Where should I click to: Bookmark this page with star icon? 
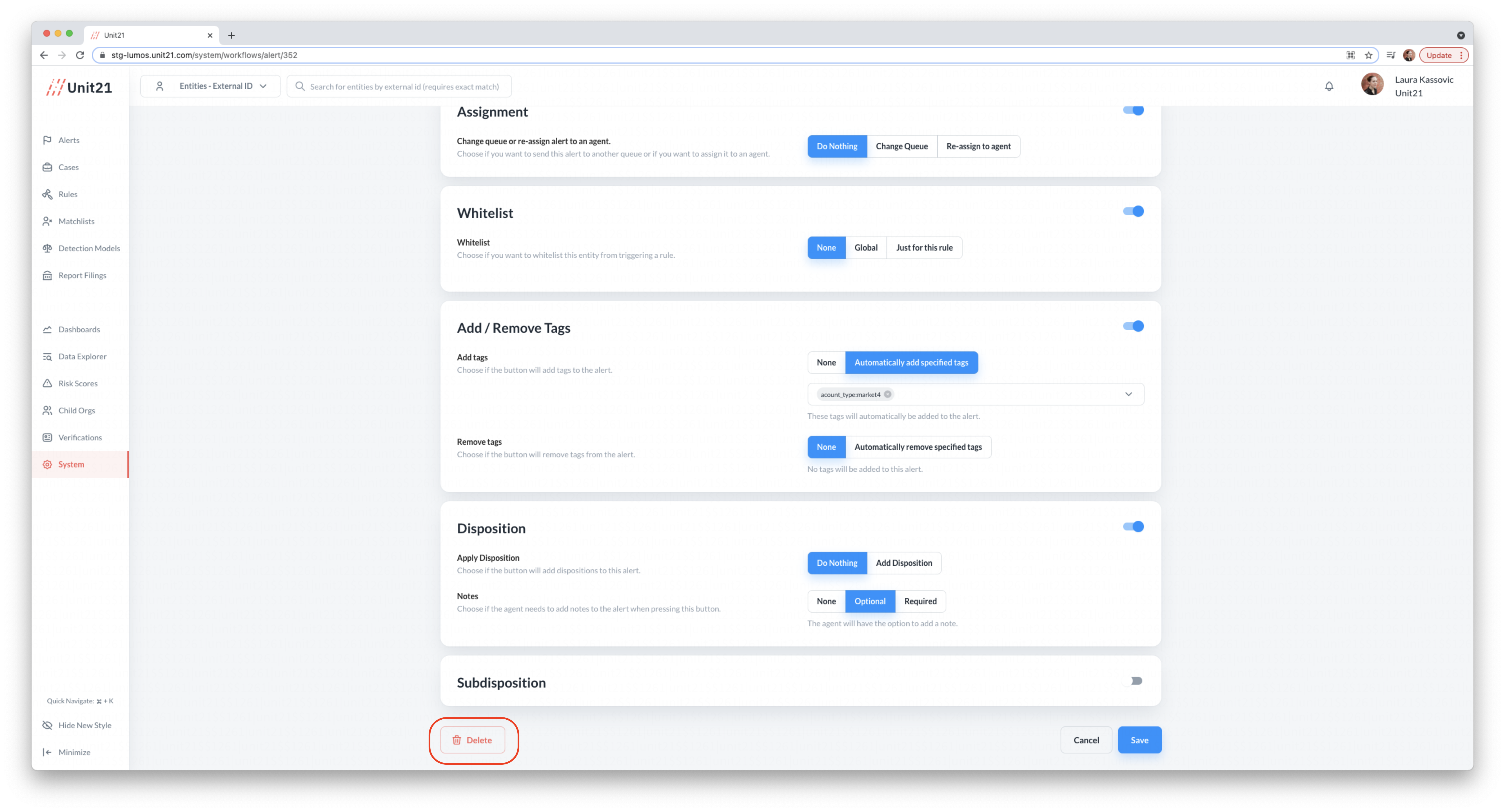(x=1368, y=55)
